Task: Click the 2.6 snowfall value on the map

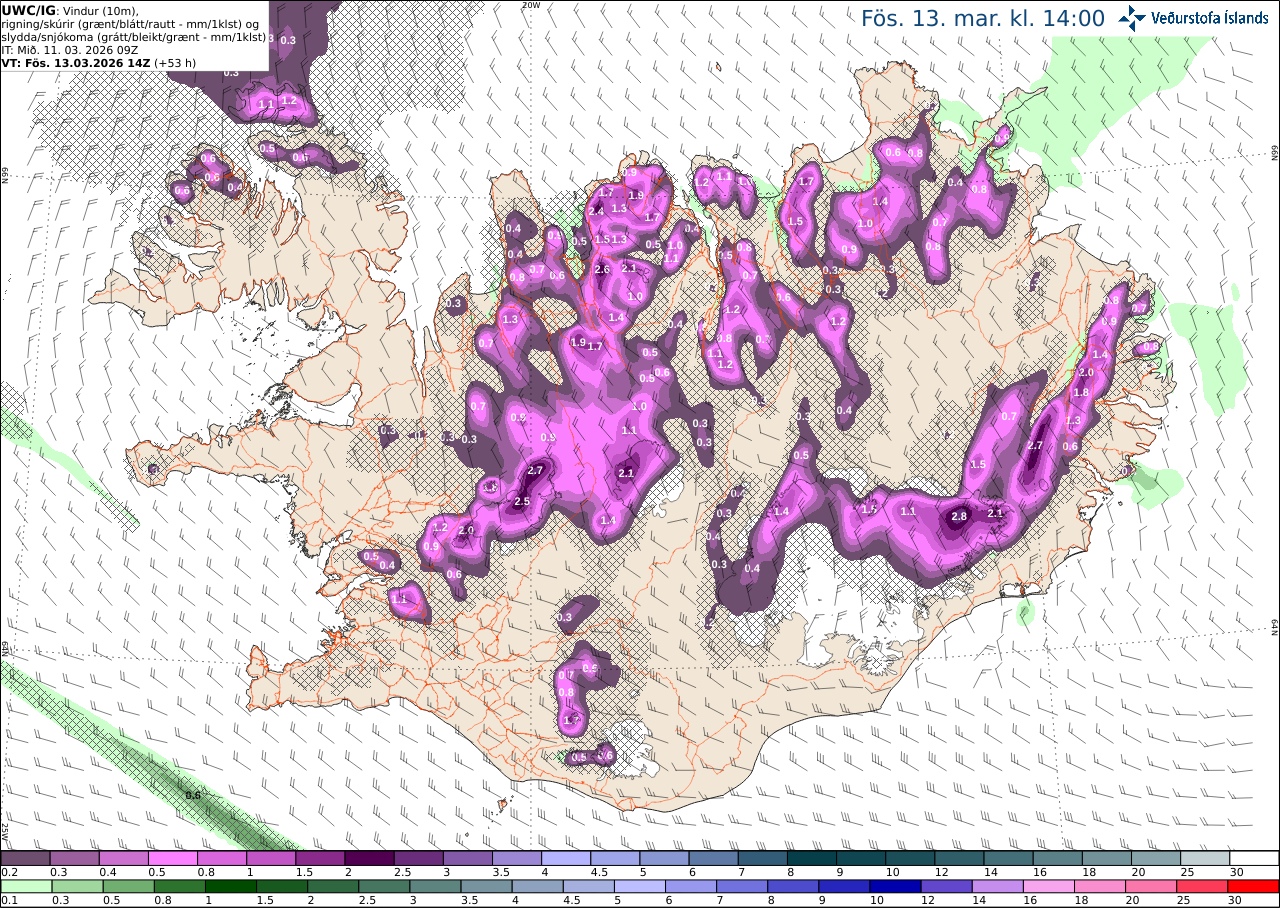Action: pyautogui.click(x=602, y=269)
